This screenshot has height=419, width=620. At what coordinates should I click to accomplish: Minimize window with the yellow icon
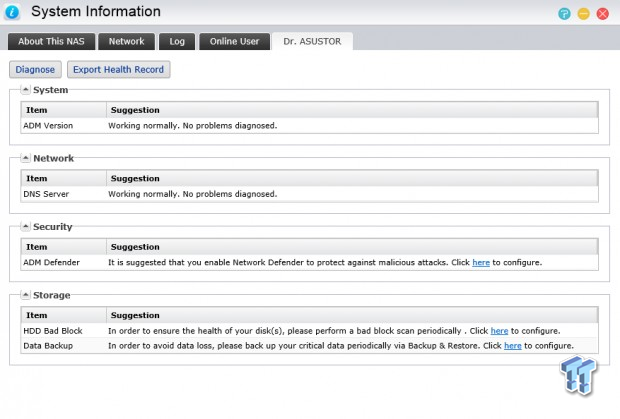tap(584, 14)
